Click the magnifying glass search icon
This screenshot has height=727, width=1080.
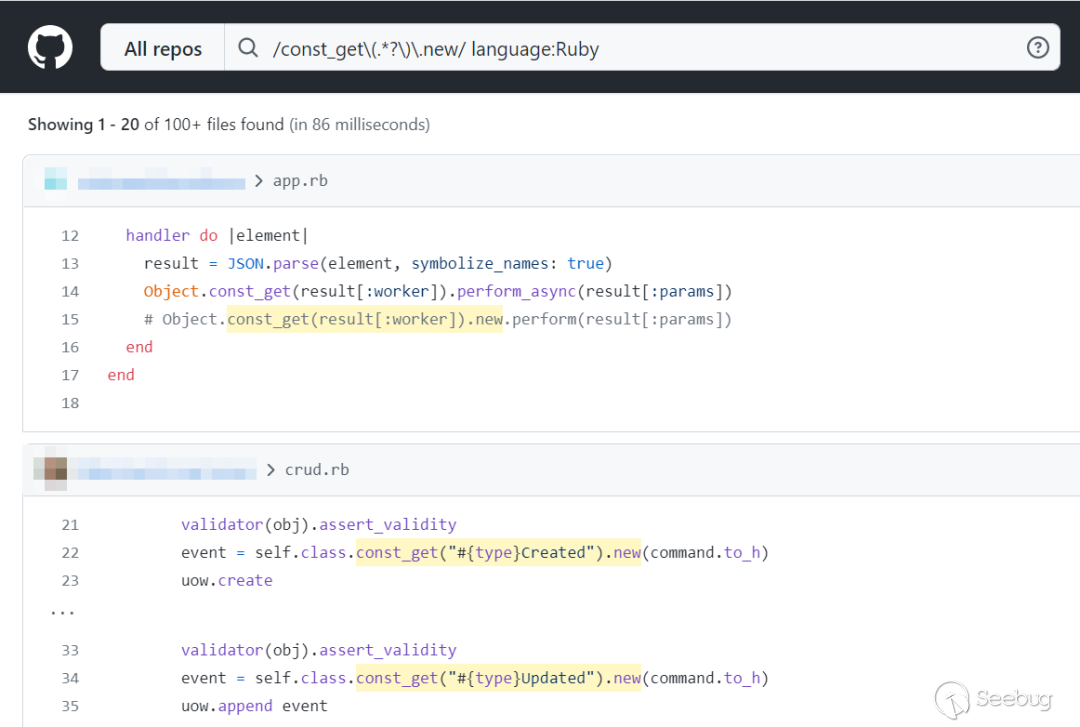[x=248, y=48]
